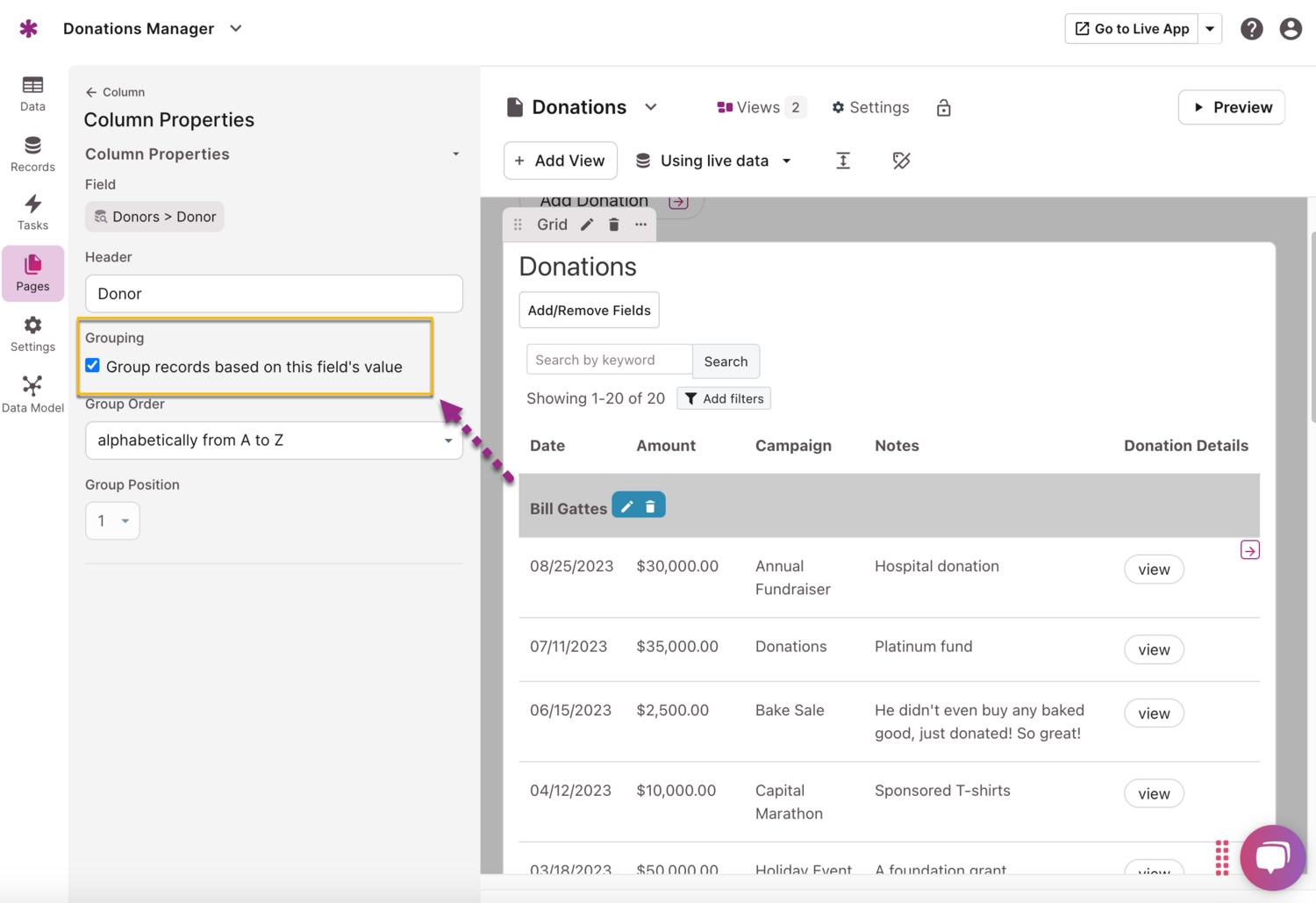
Task: Open the user account profile icon
Action: [x=1290, y=29]
